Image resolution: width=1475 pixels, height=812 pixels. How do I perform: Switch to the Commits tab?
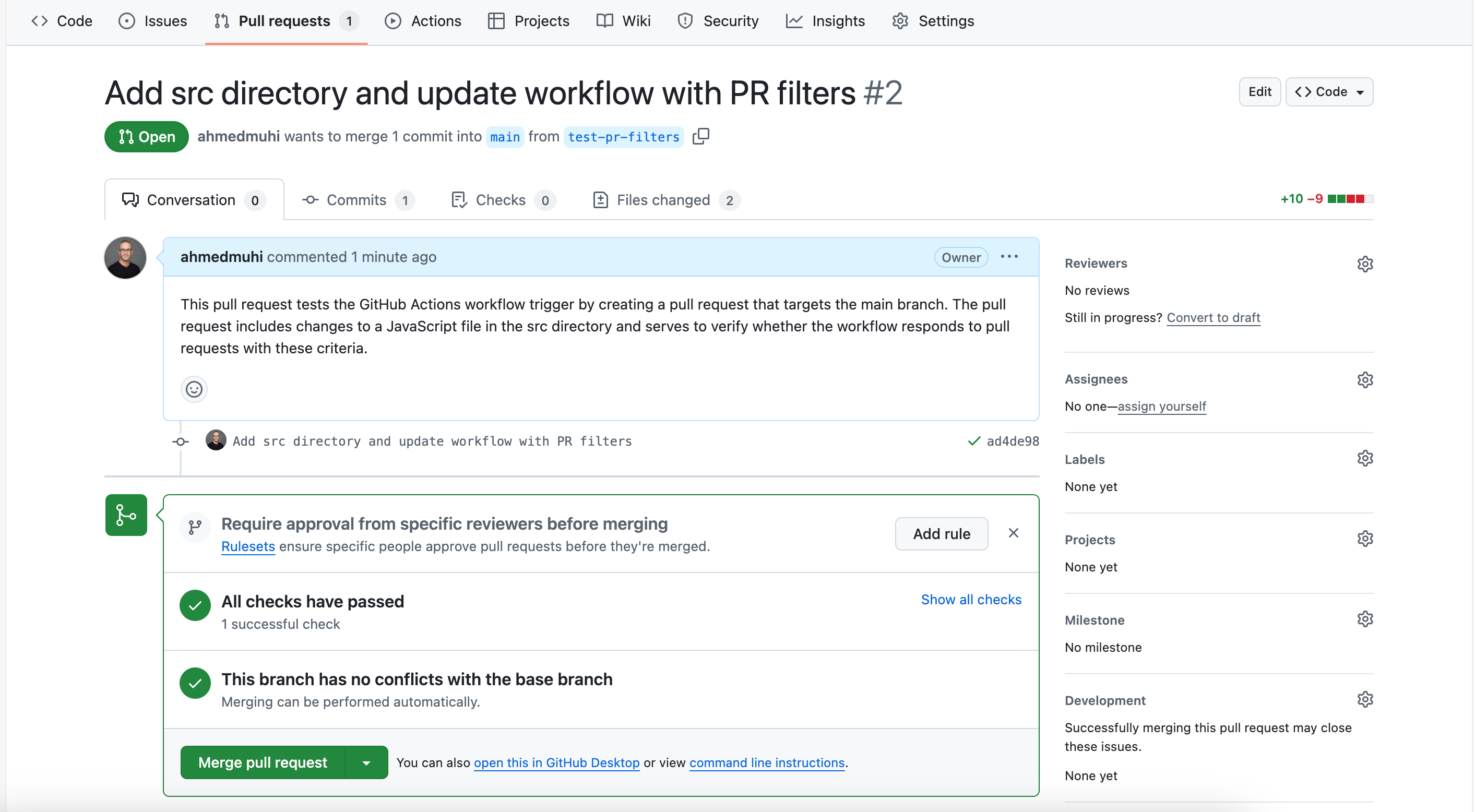tap(358, 200)
